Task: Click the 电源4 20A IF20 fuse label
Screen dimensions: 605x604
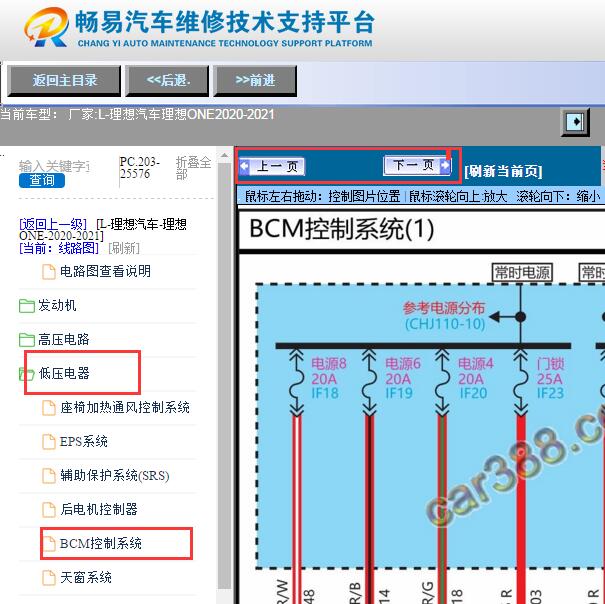Action: (x=476, y=378)
